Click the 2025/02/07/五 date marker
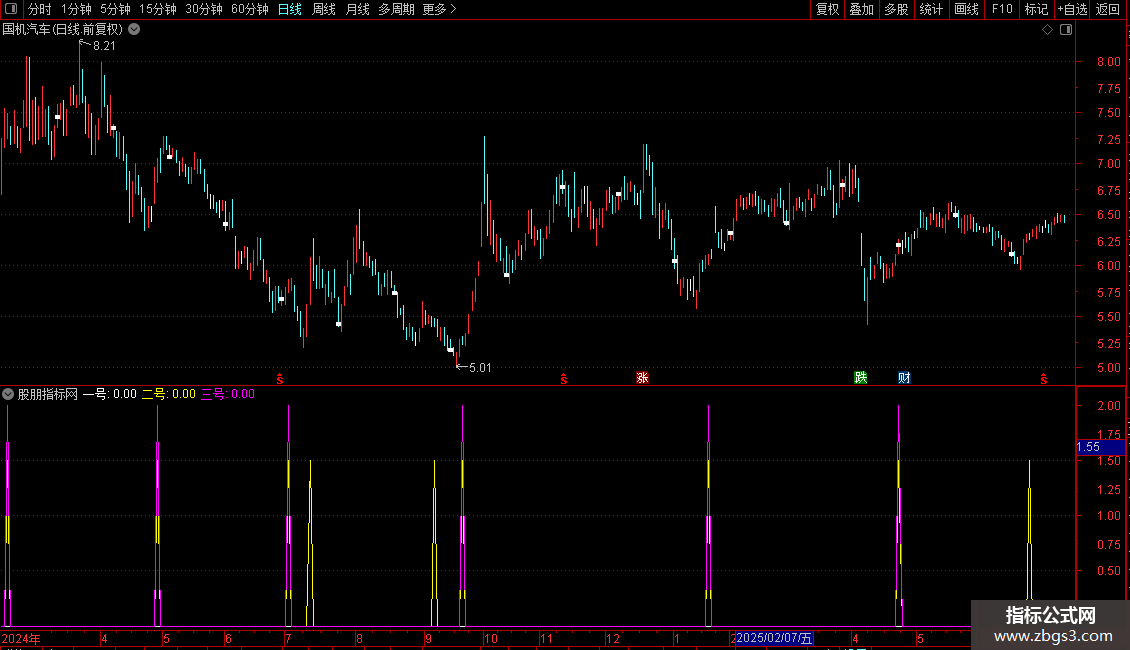This screenshot has width=1130, height=650. click(774, 638)
